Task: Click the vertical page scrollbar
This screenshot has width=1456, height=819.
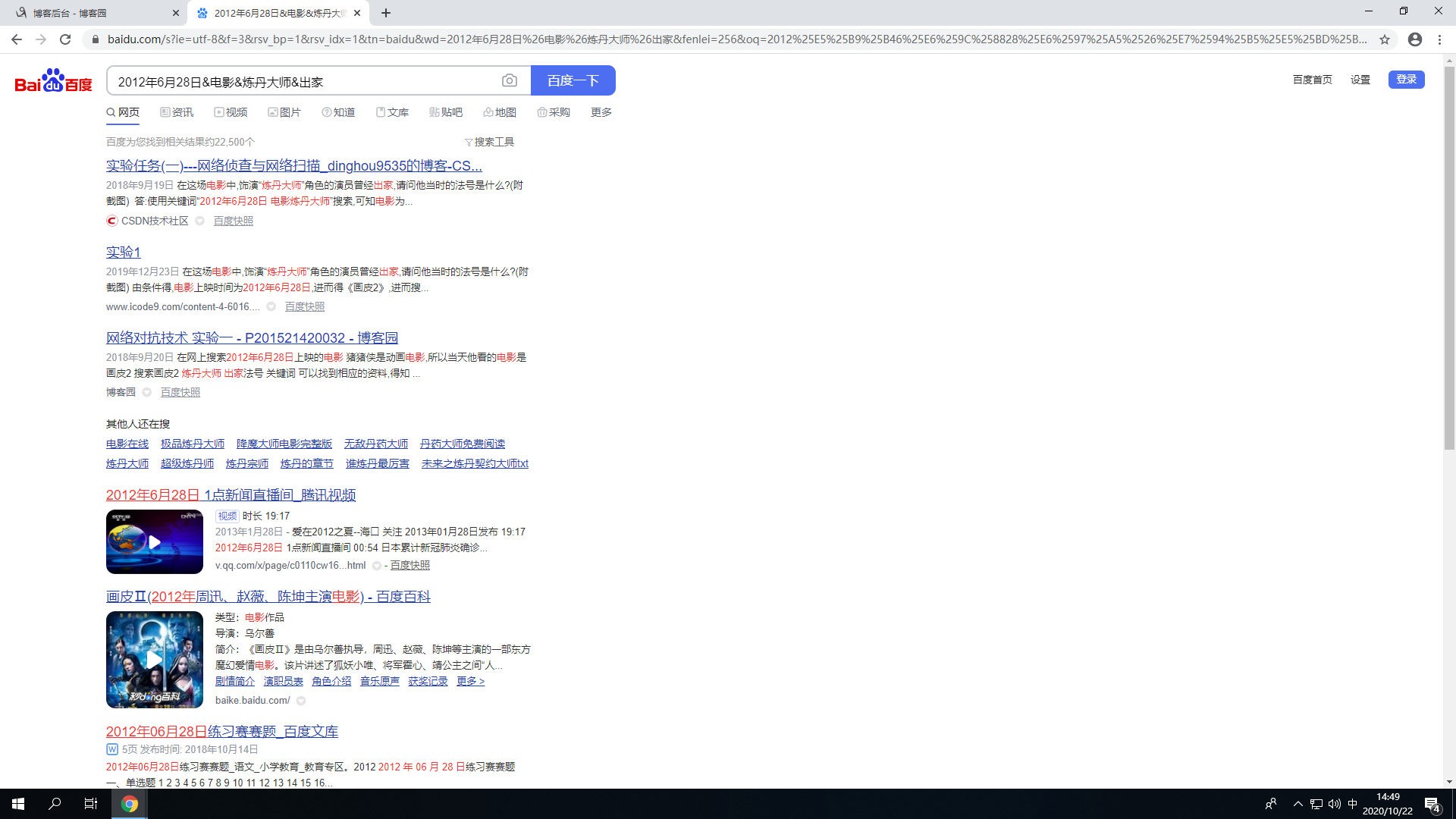Action: pyautogui.click(x=1449, y=258)
